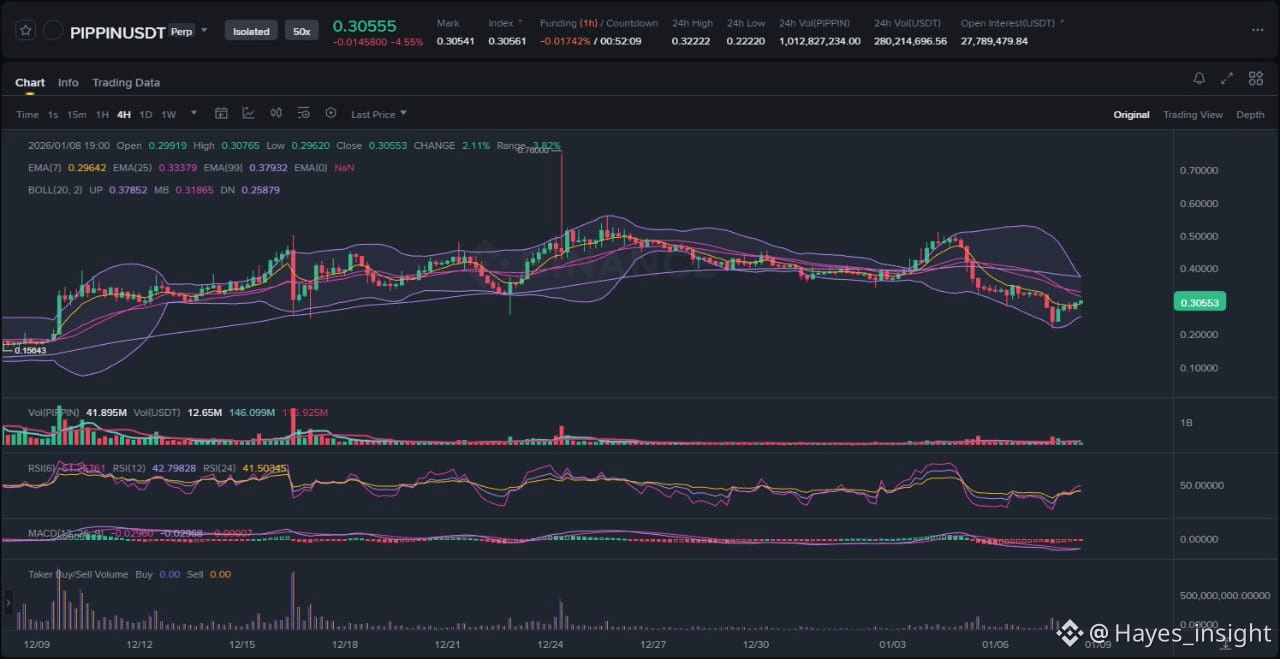Select the 1H interval
1280x659 pixels.
[x=102, y=115]
